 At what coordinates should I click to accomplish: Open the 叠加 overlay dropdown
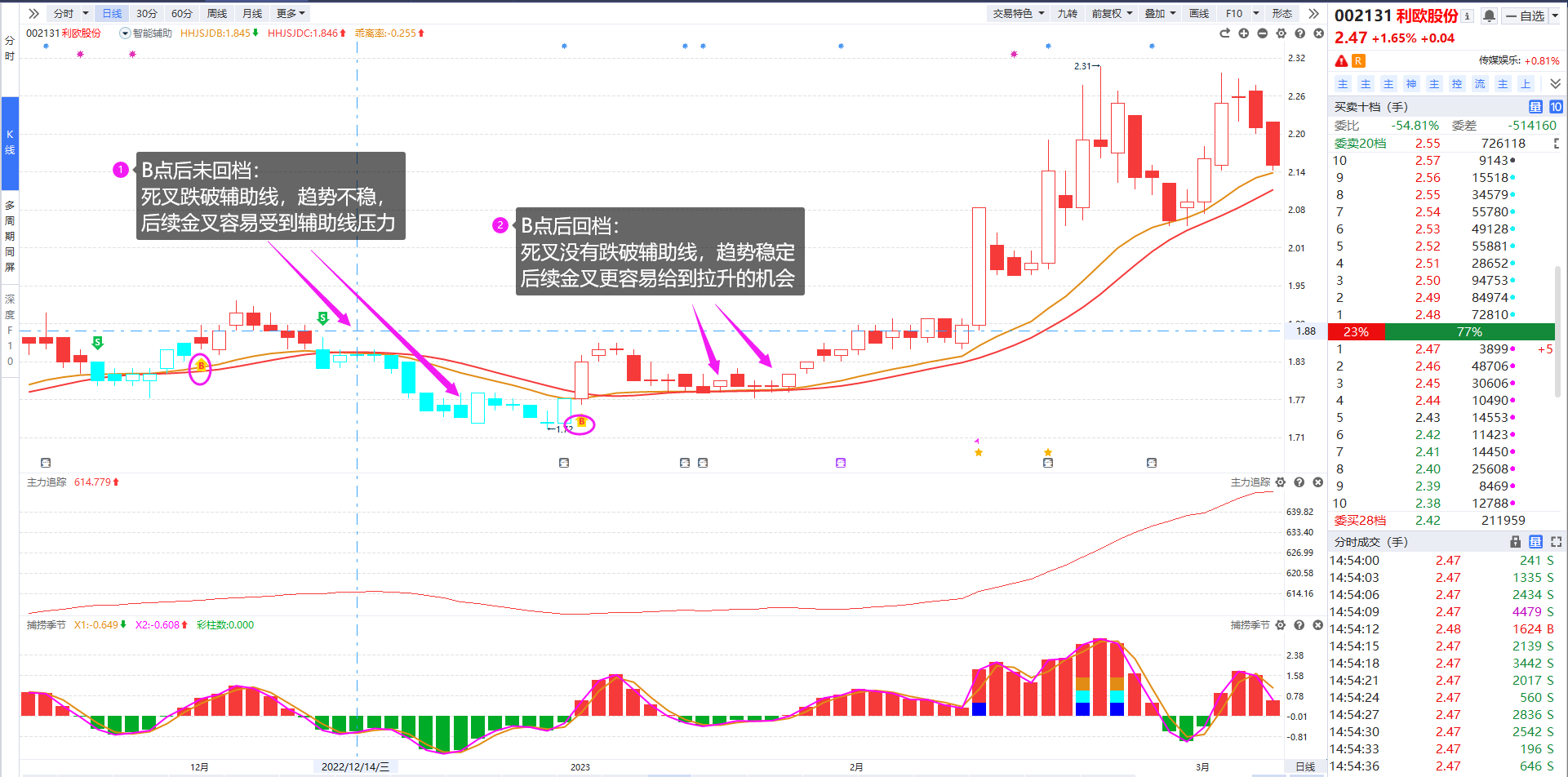point(1160,14)
